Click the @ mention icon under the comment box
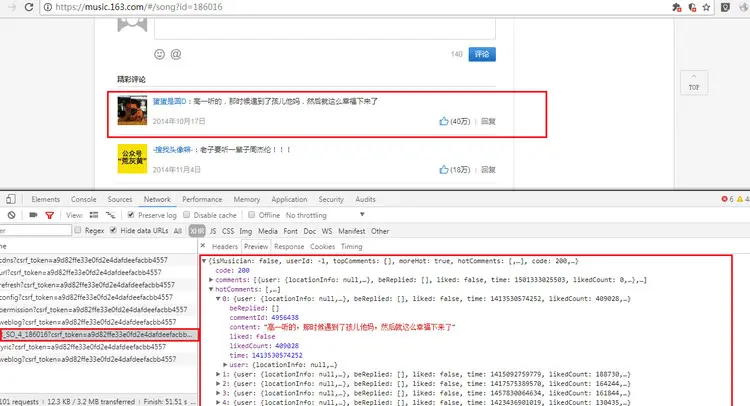Image resolution: width=750 pixels, height=406 pixels. pyautogui.click(x=176, y=54)
